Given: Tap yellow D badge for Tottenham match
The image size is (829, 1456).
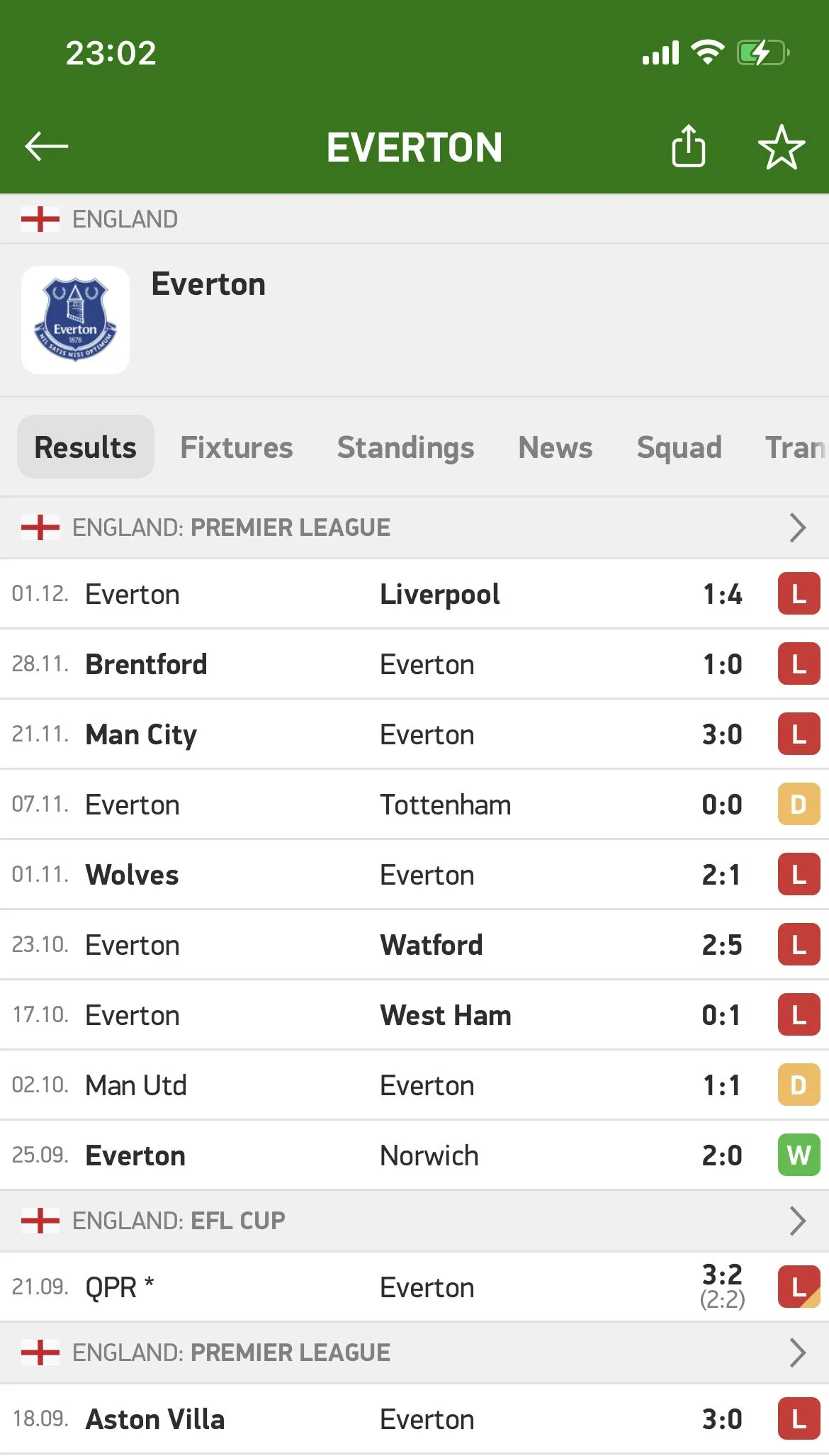Looking at the screenshot, I should click(799, 805).
